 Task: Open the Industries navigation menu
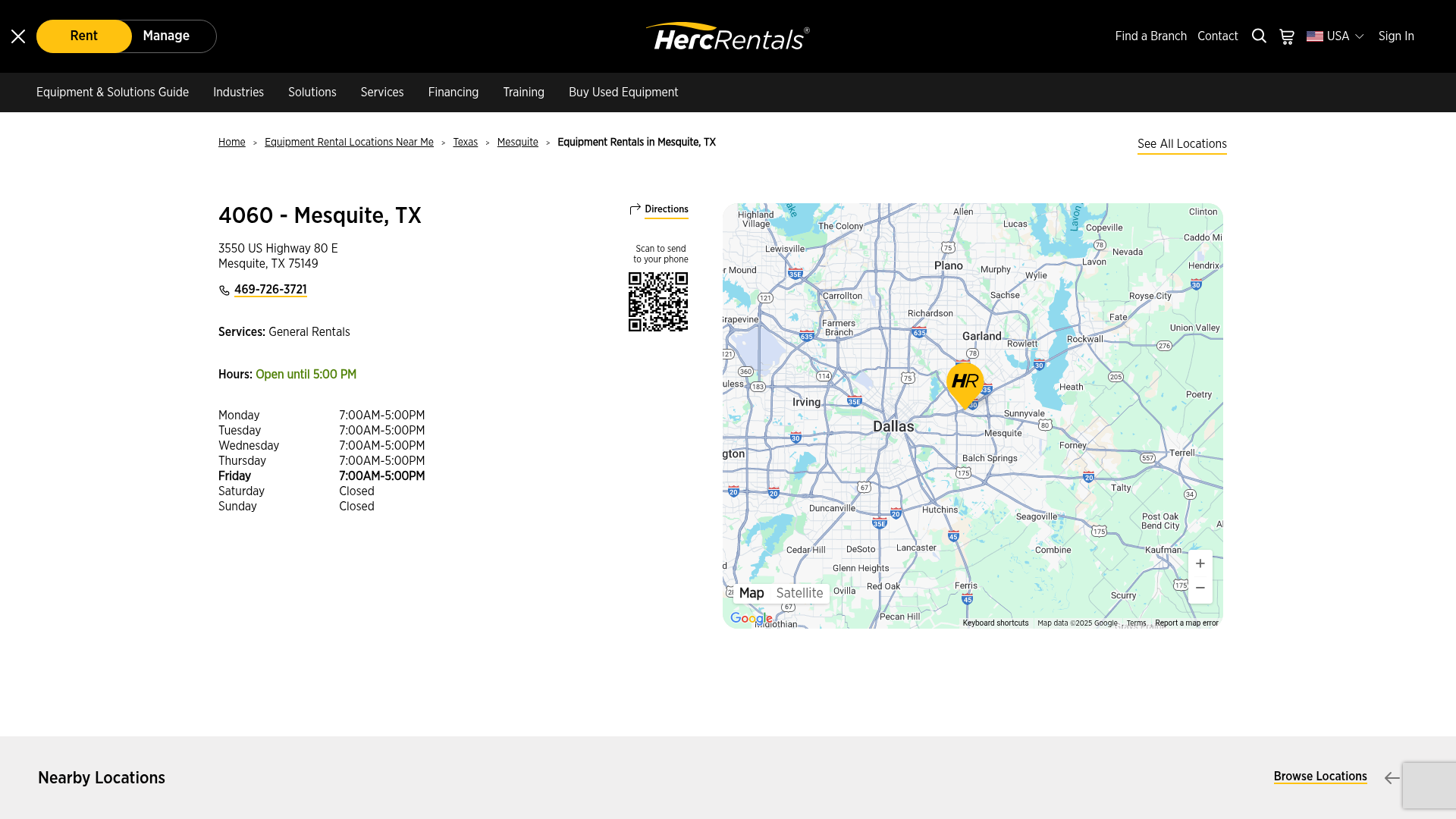(238, 93)
